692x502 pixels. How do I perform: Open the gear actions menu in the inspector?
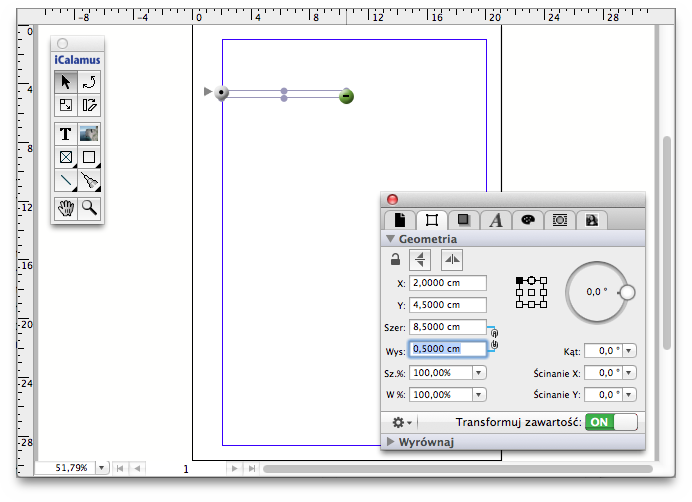(x=402, y=423)
